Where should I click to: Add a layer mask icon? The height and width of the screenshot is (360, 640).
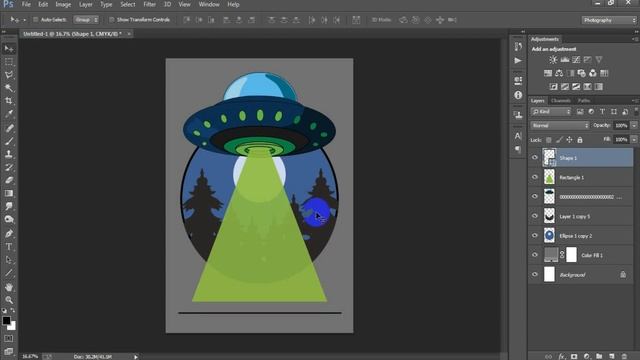(574, 356)
